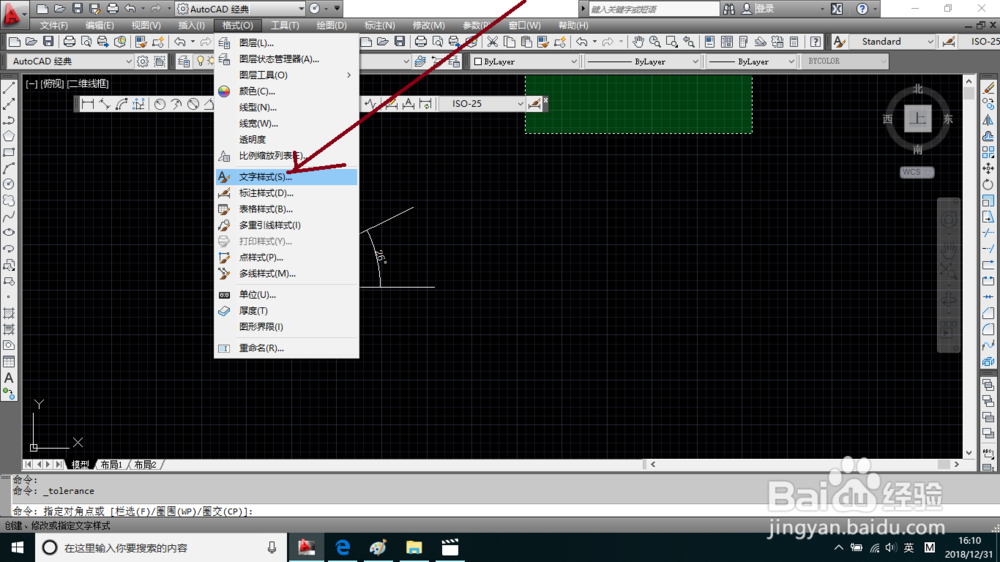Open the WCS coordinate system menu
This screenshot has width=1000, height=562.
[x=917, y=172]
